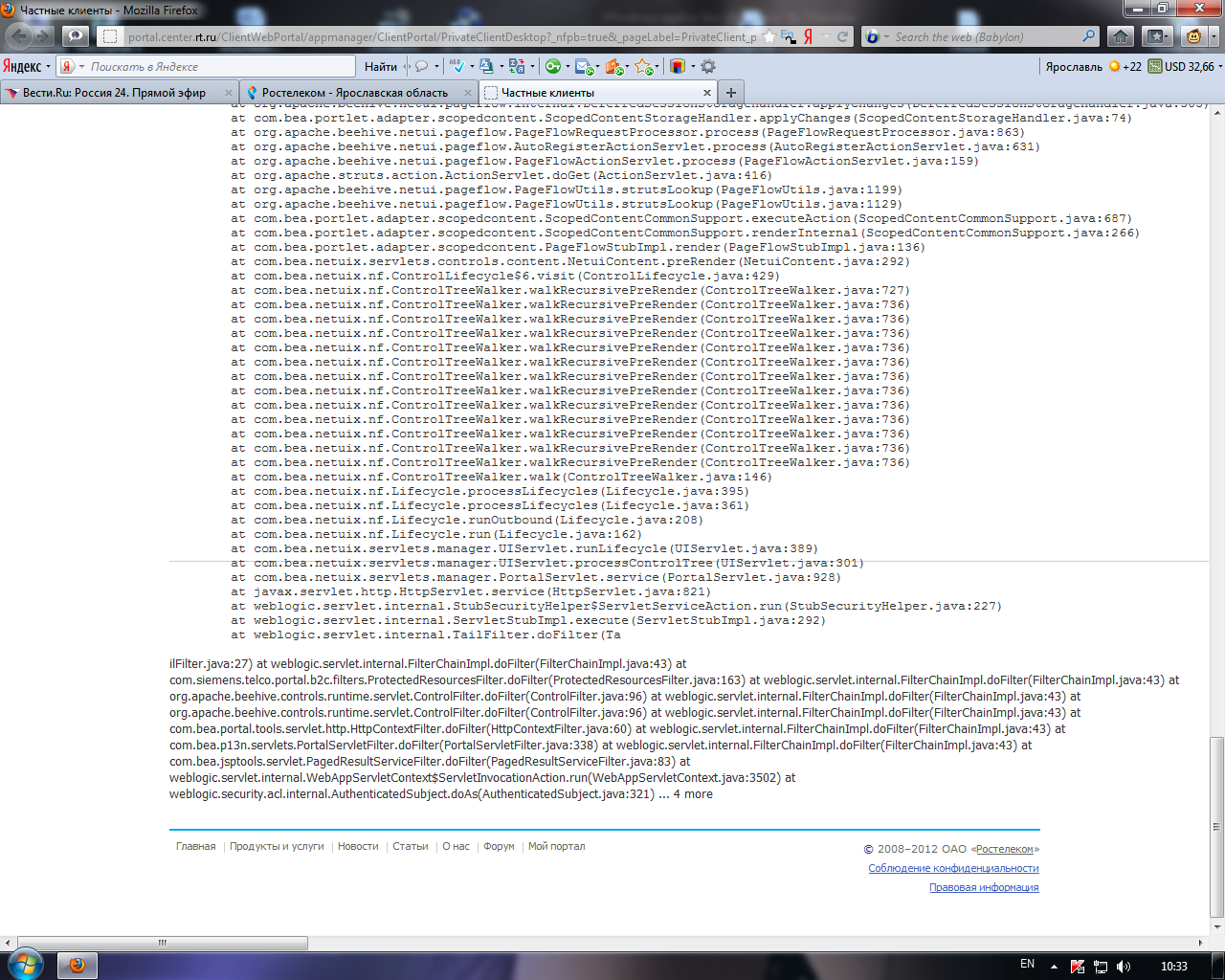Click the Greasemonkey monkey icon
The image size is (1225, 980).
coord(1194,36)
